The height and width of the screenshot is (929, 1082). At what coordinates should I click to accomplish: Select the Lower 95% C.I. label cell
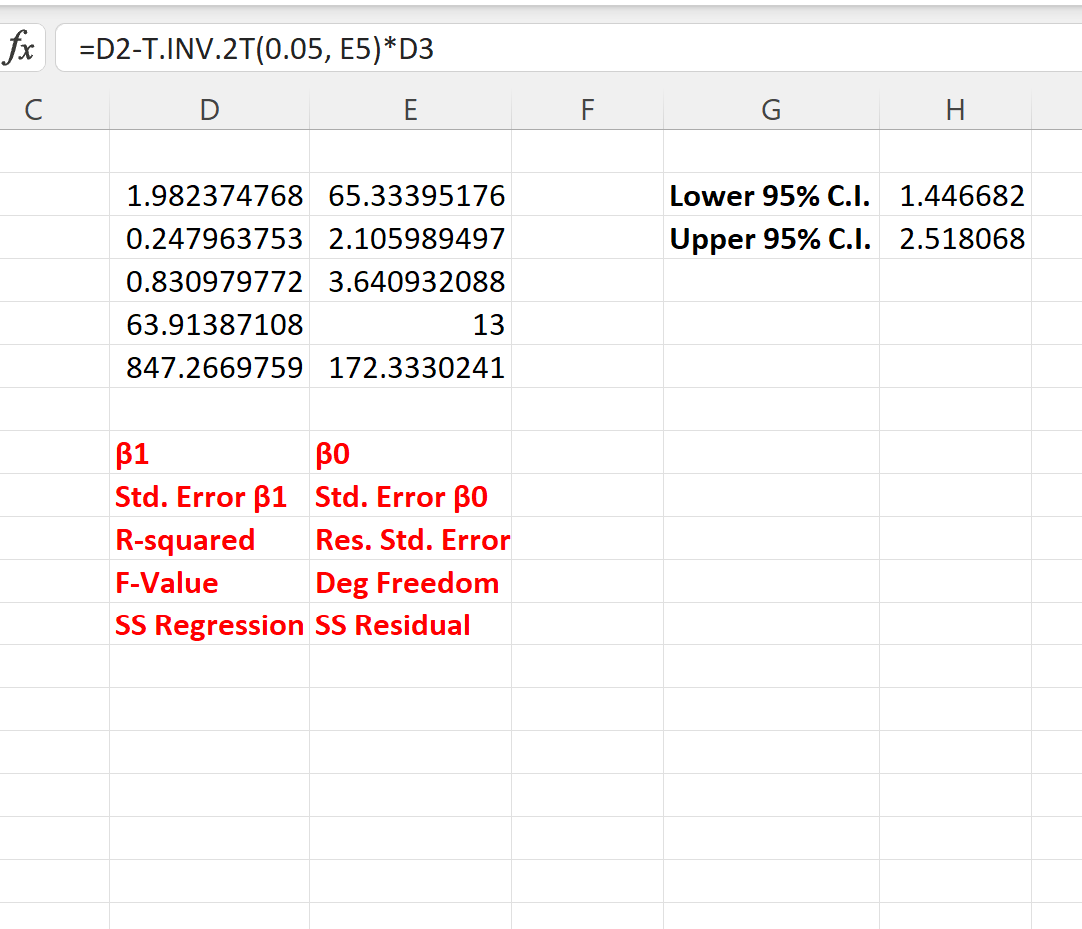(x=771, y=196)
